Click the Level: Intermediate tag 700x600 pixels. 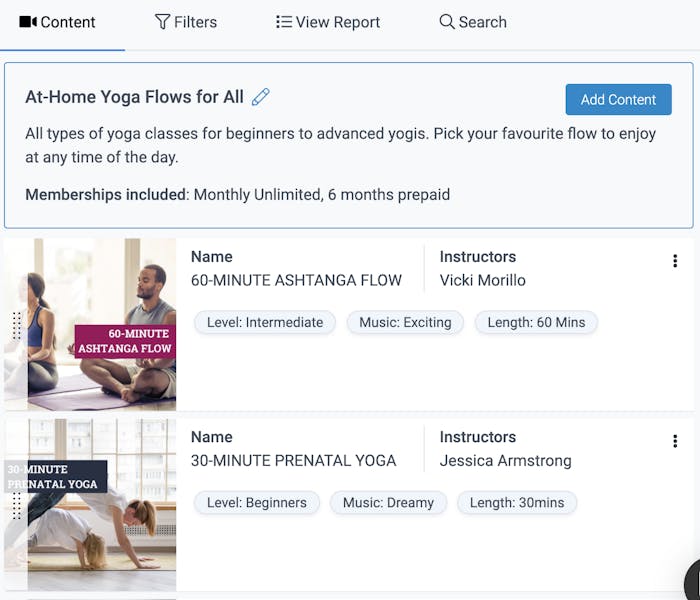265,322
